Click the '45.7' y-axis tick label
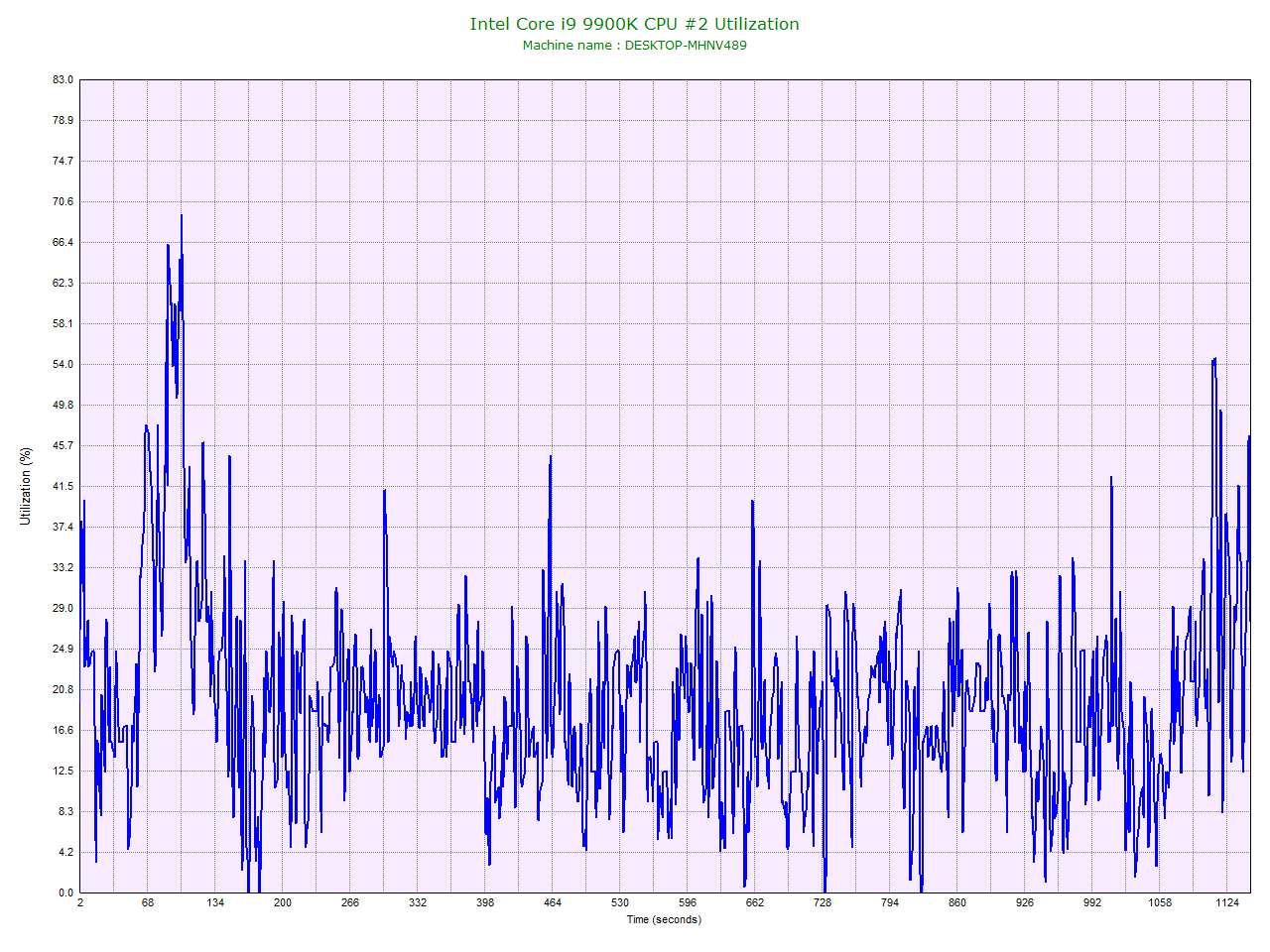Screen dimensions: 1270x952 63,446
